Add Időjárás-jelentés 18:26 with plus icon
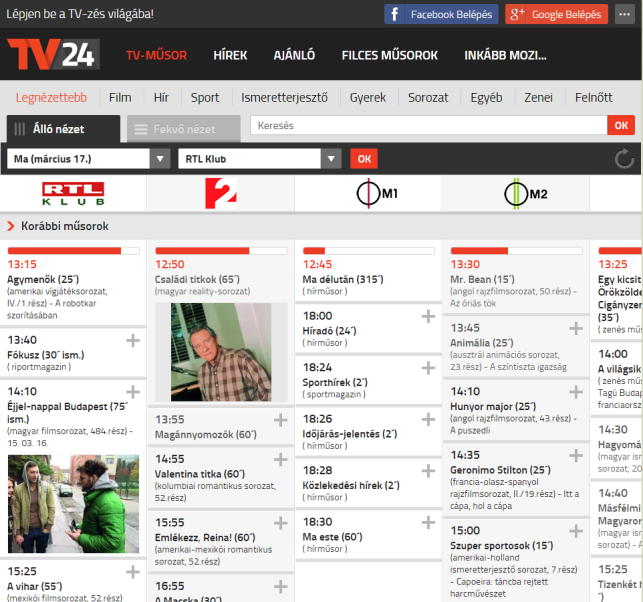 pyautogui.click(x=428, y=419)
